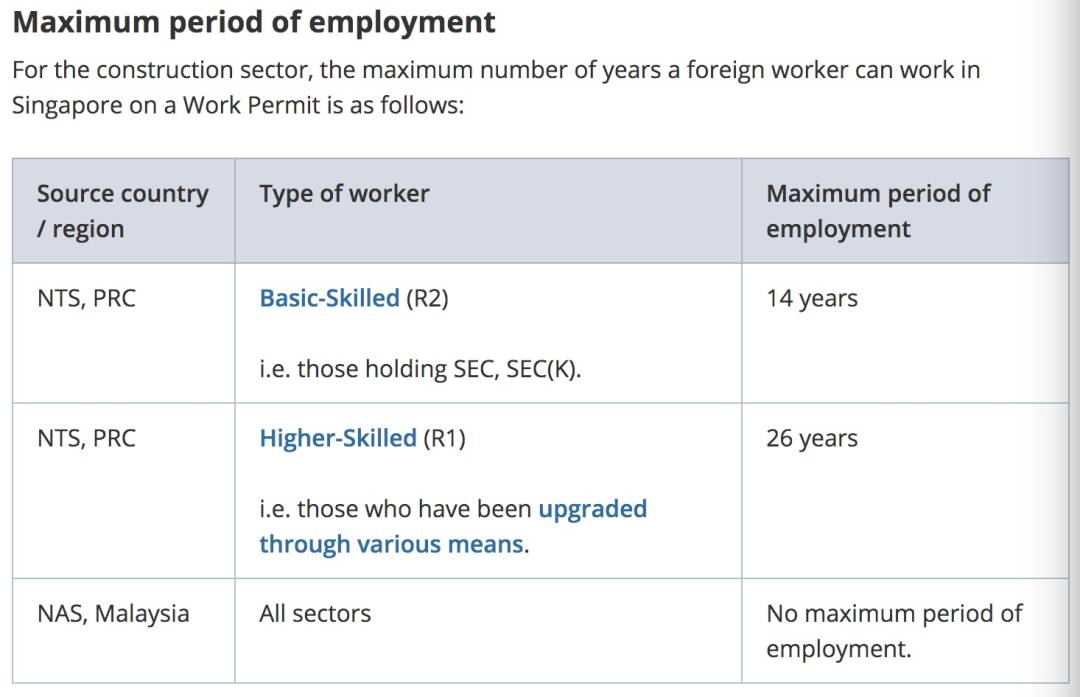Image resolution: width=1080 pixels, height=697 pixels.
Task: Click the "No maximum period of employment." cell
Action: (893, 630)
